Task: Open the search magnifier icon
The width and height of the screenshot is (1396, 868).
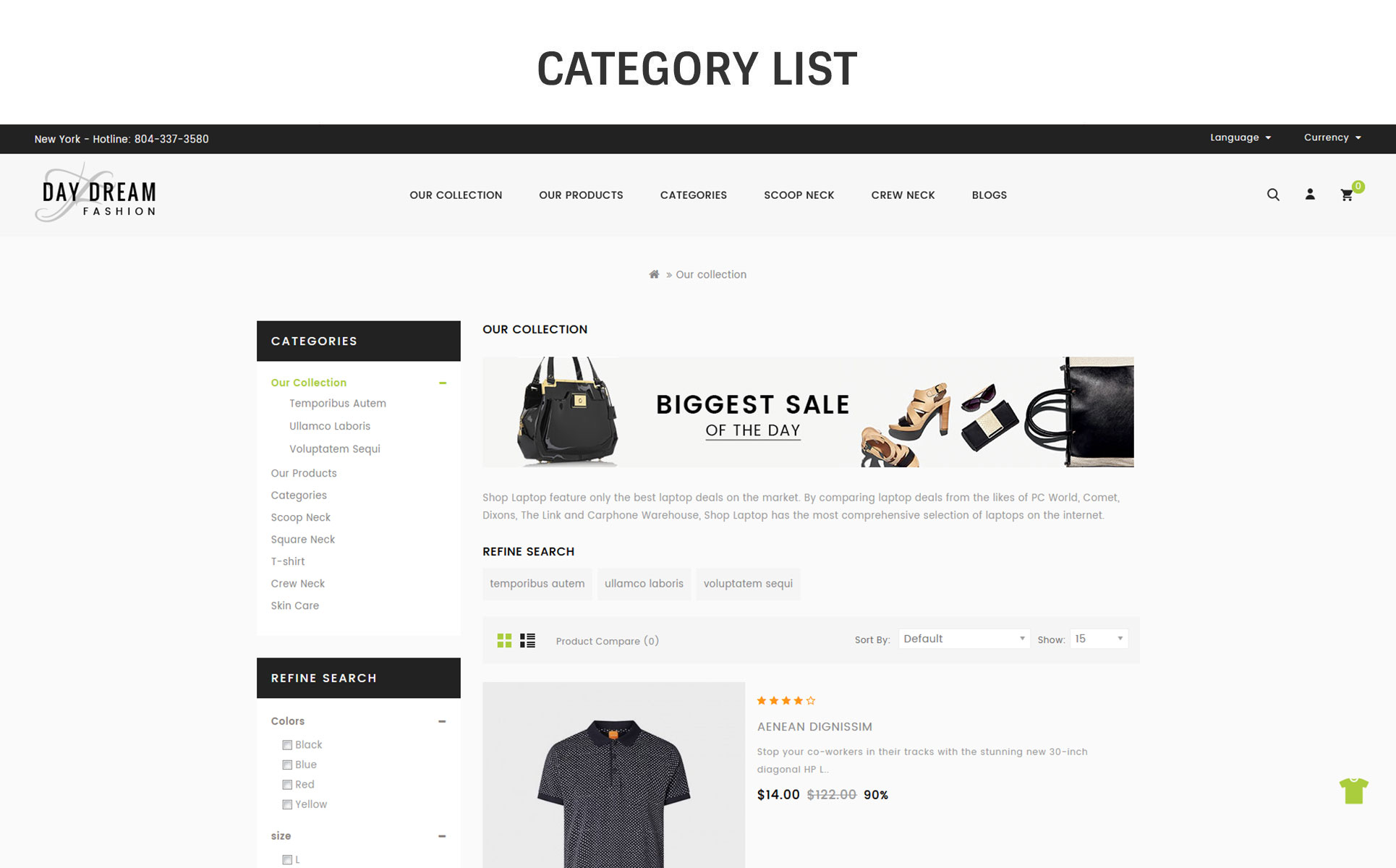Action: (x=1273, y=195)
